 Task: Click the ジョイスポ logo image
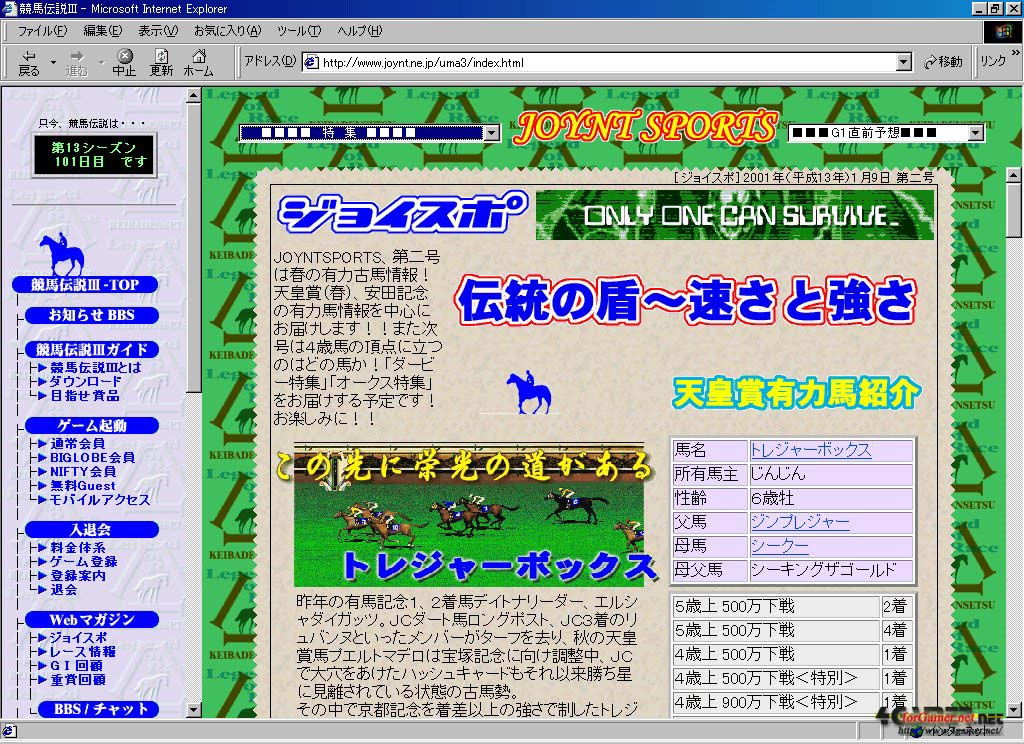[402, 213]
